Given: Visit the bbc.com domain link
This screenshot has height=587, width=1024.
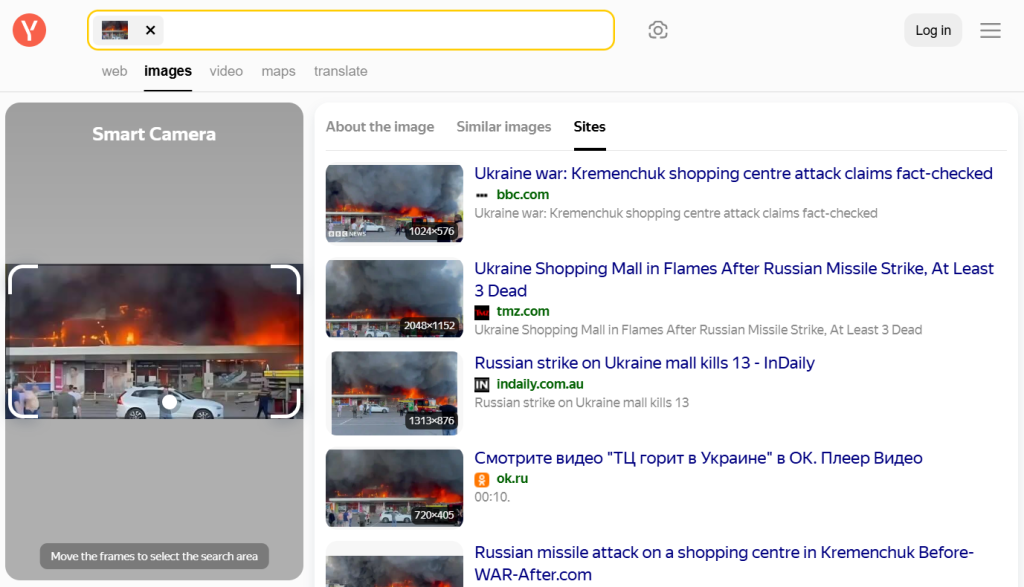Looking at the screenshot, I should point(522,195).
